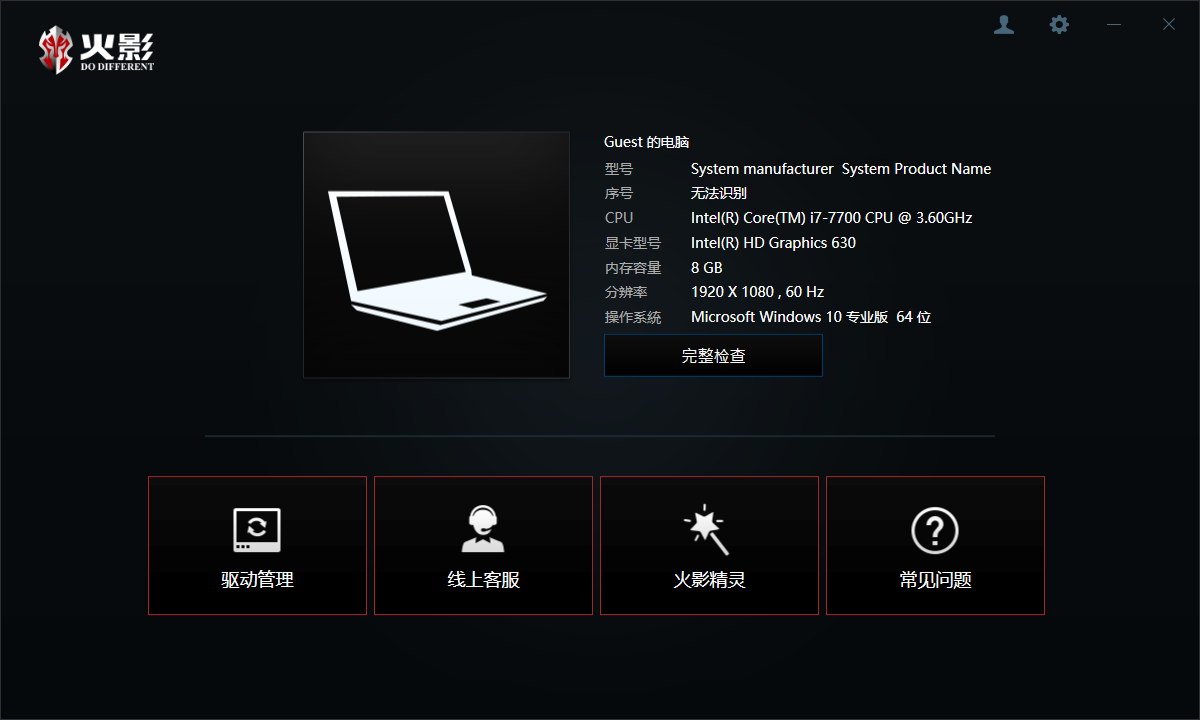Open the user account icon
This screenshot has width=1200, height=720.
pyautogui.click(x=1004, y=25)
